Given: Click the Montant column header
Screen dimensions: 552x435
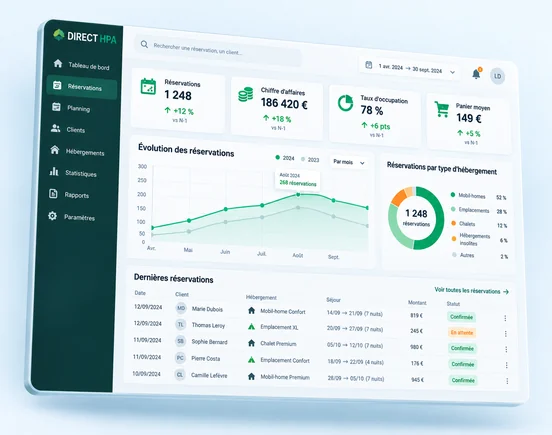Looking at the screenshot, I should click(417, 303).
